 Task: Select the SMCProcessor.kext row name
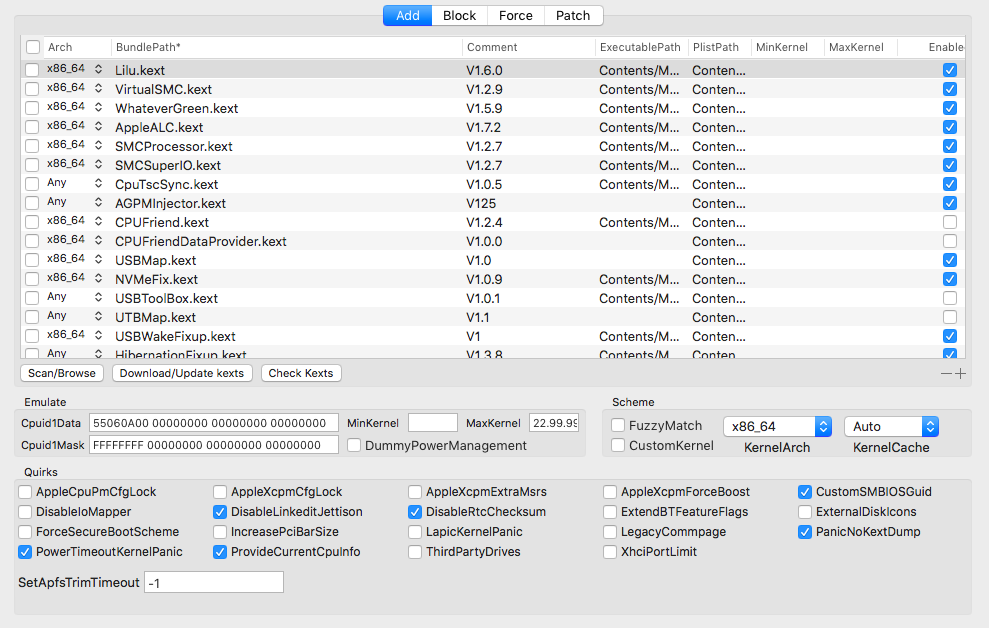point(173,146)
